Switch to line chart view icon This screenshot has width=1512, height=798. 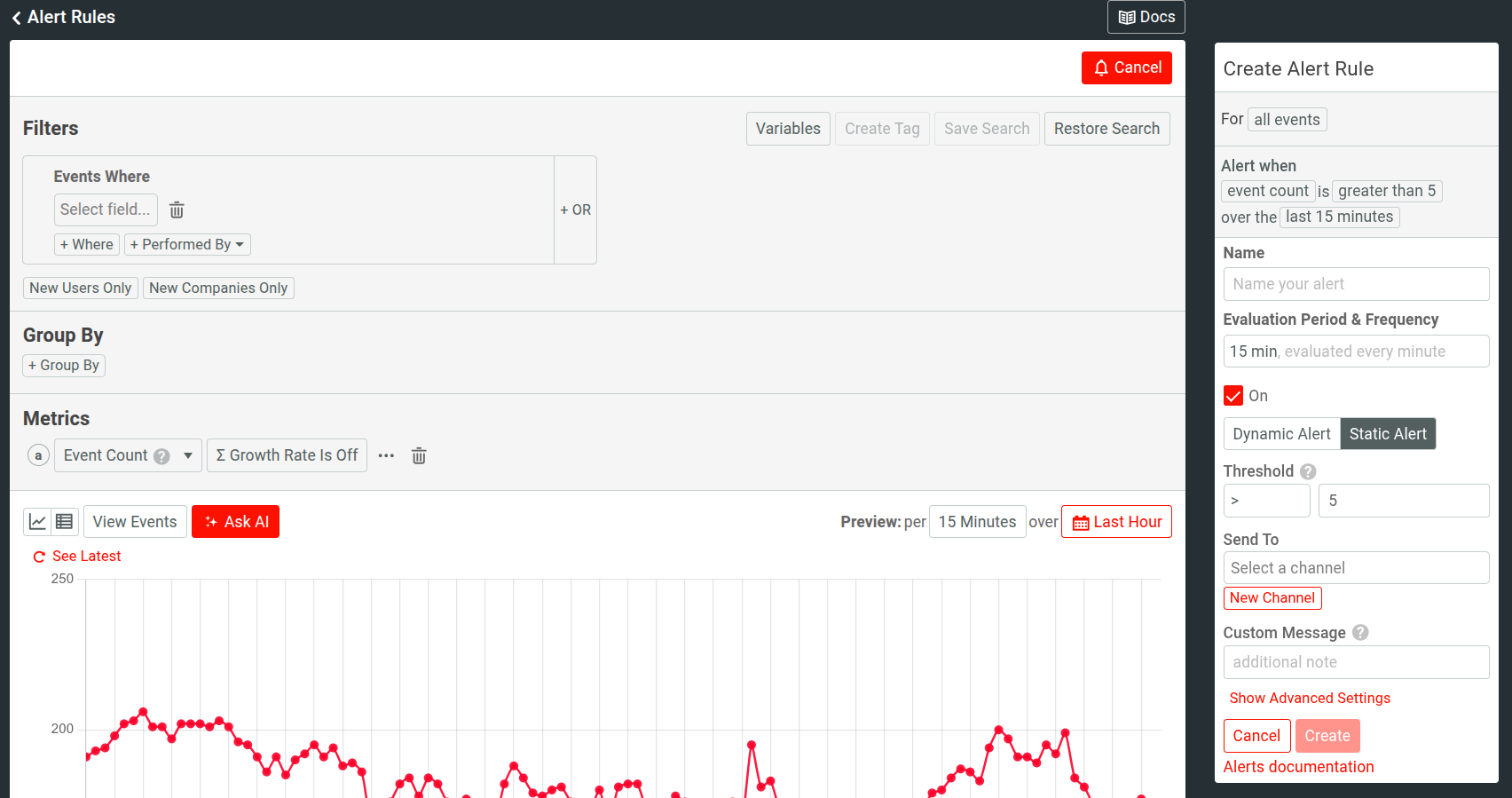click(x=37, y=522)
